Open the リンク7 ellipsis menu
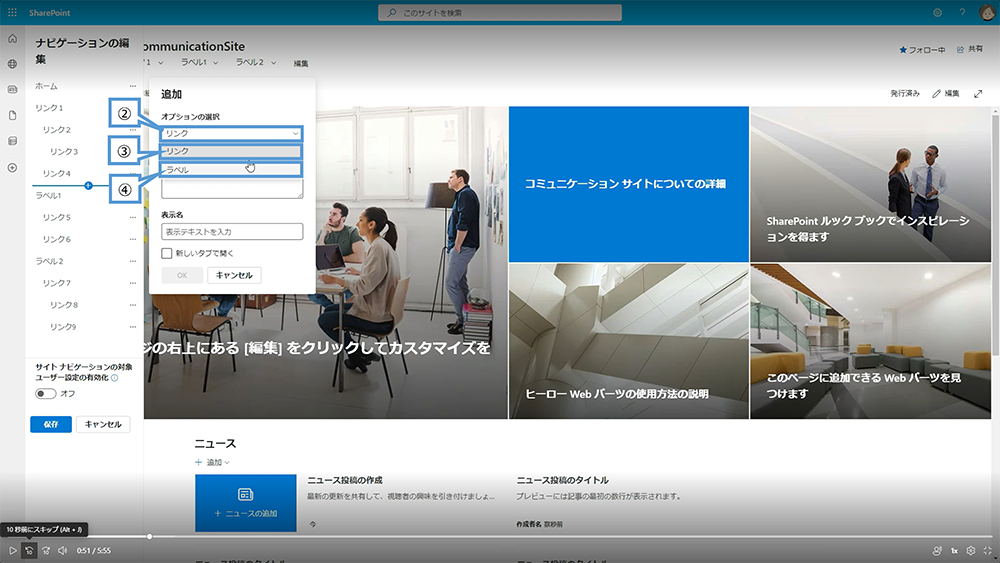The height and width of the screenshot is (563, 1000). point(133,283)
